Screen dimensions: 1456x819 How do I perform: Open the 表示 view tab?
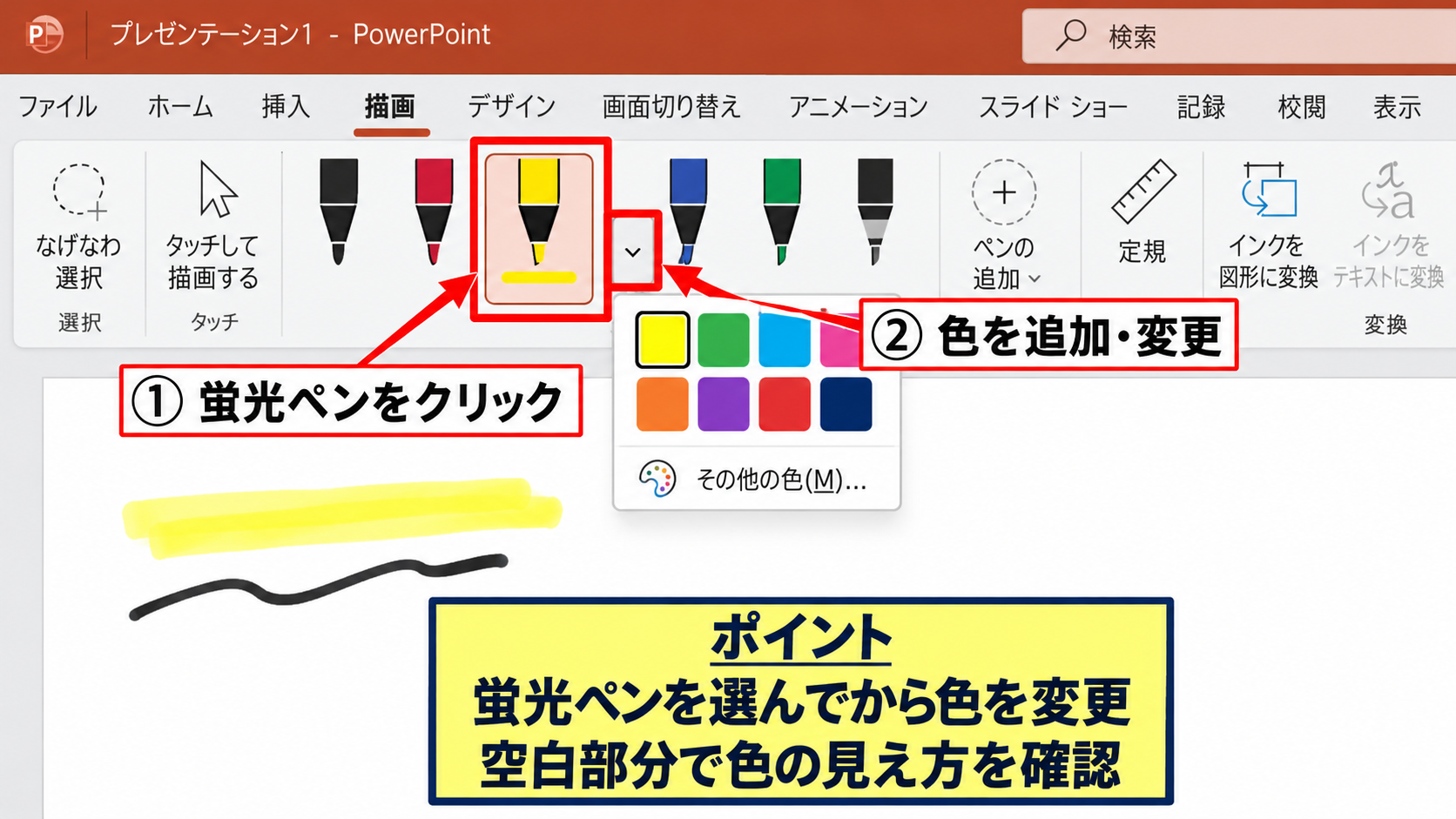click(x=1398, y=107)
